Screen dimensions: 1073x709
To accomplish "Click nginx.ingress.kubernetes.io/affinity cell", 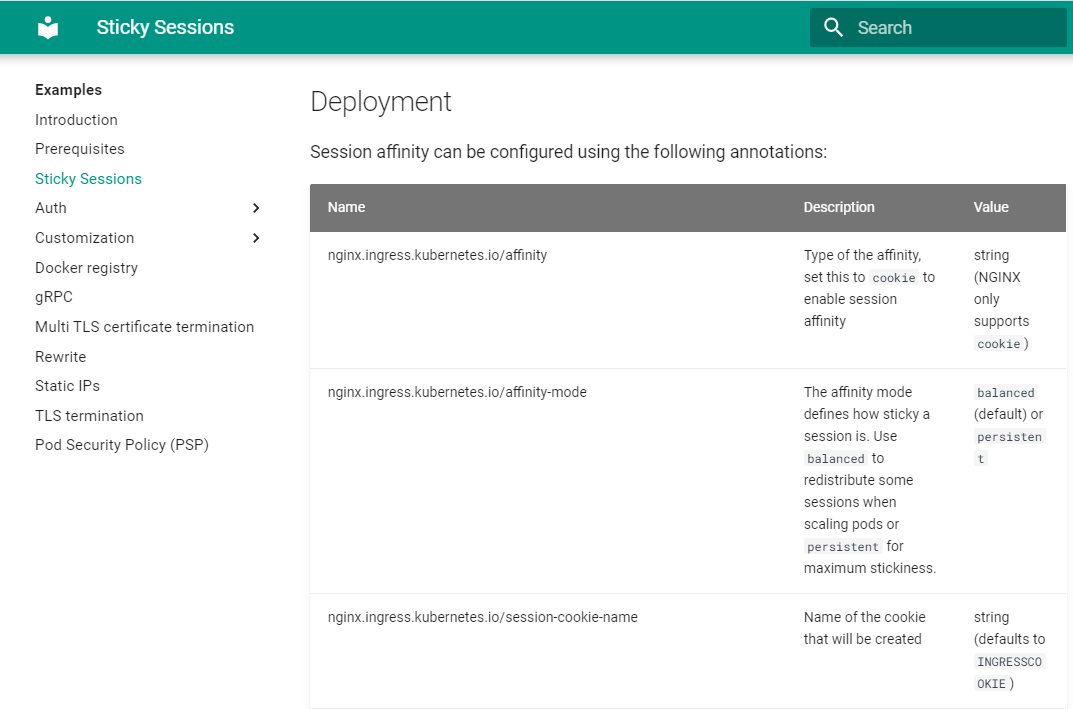I will point(437,255).
